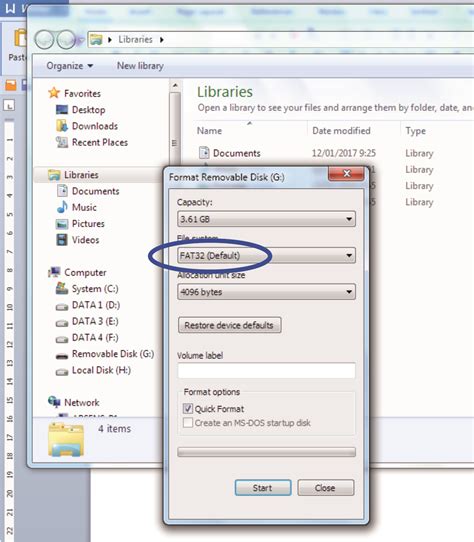Sort by the Name column header
This screenshot has height=542, width=474.
(x=209, y=131)
